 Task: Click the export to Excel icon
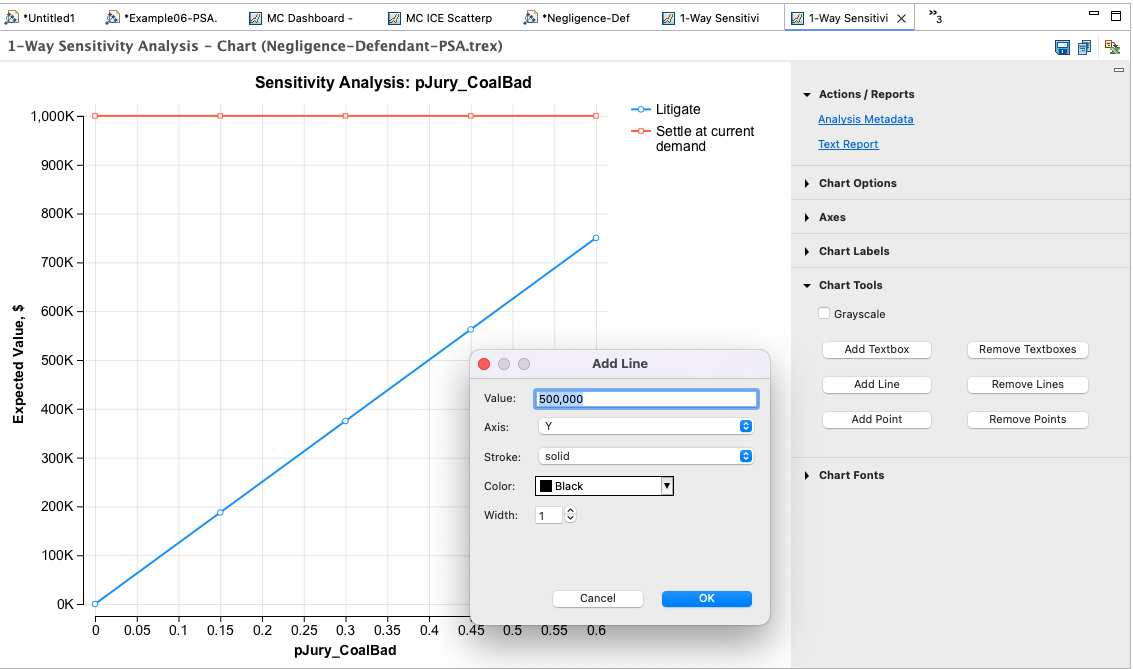[1111, 47]
